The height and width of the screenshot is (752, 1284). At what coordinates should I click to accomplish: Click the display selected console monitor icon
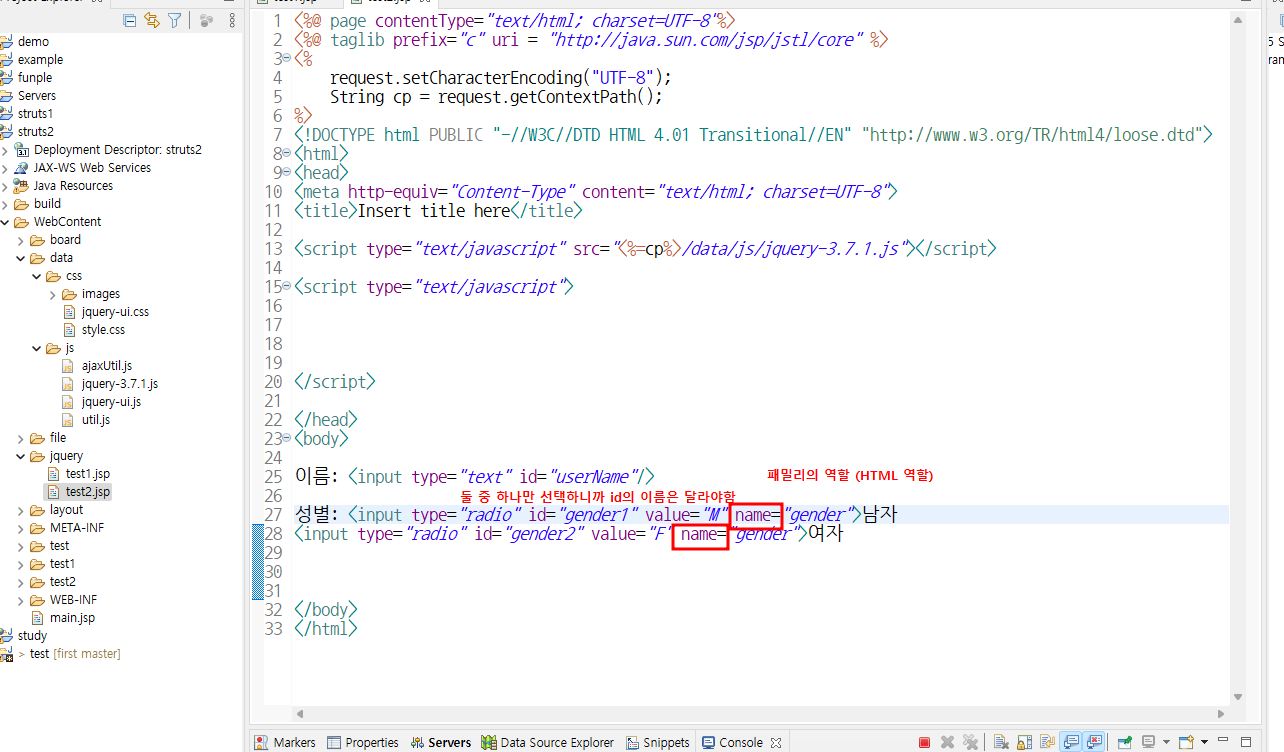click(1149, 742)
